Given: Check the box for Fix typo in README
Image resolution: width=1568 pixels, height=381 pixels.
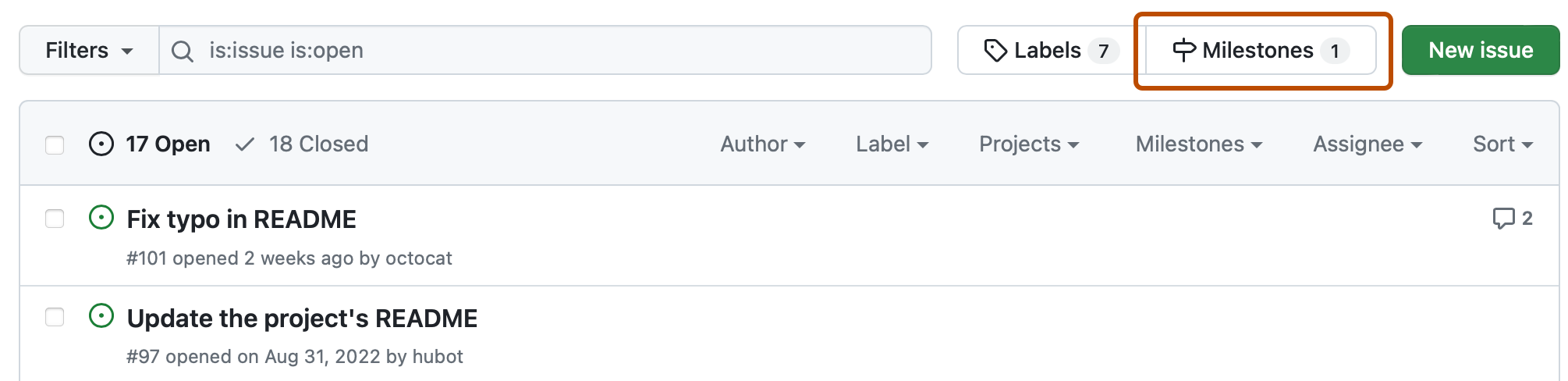Looking at the screenshot, I should [55, 219].
